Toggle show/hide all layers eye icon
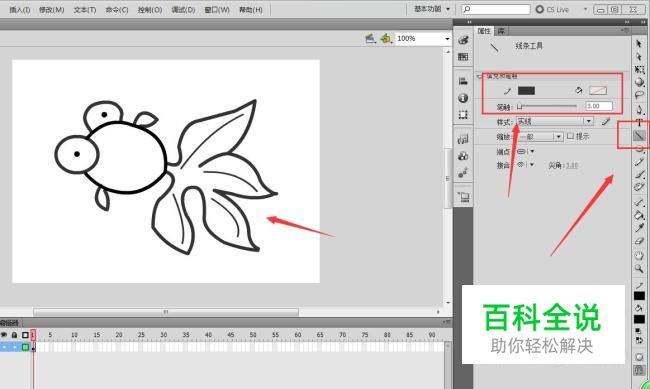This screenshot has height=389, width=650. tap(4, 335)
